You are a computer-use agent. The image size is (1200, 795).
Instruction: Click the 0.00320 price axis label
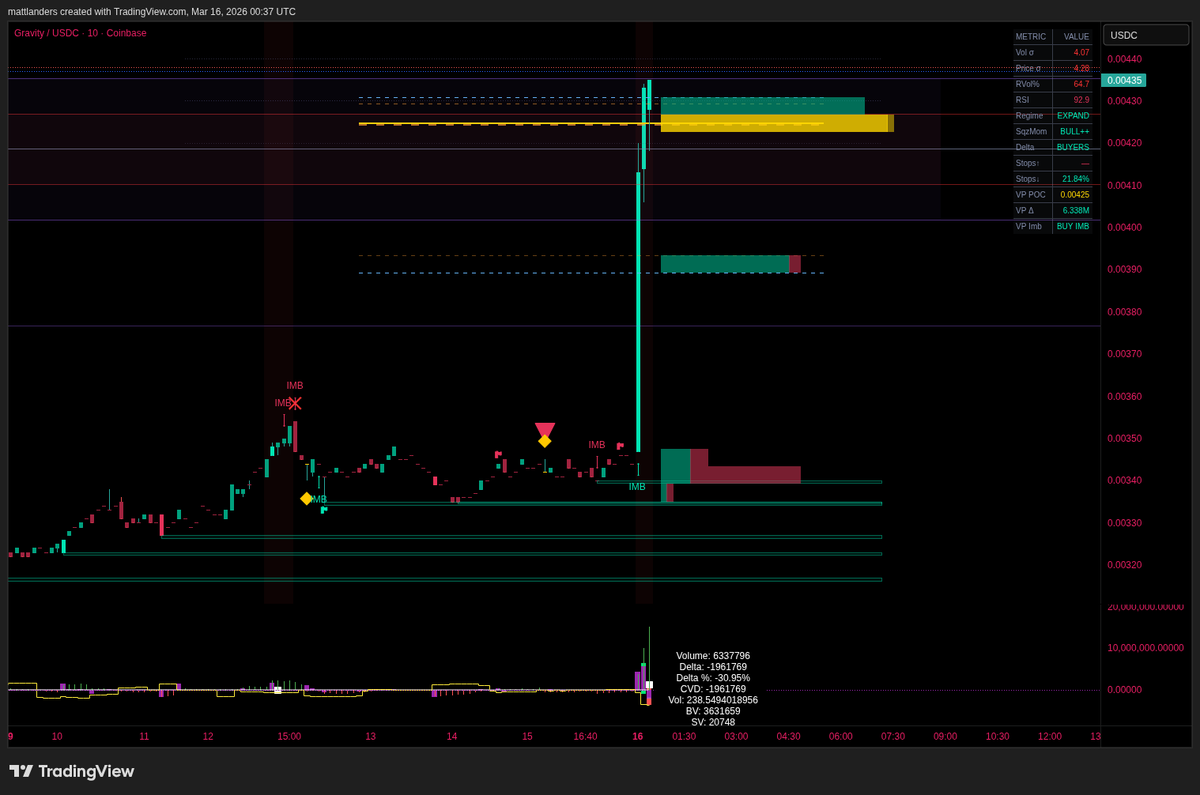point(1124,565)
